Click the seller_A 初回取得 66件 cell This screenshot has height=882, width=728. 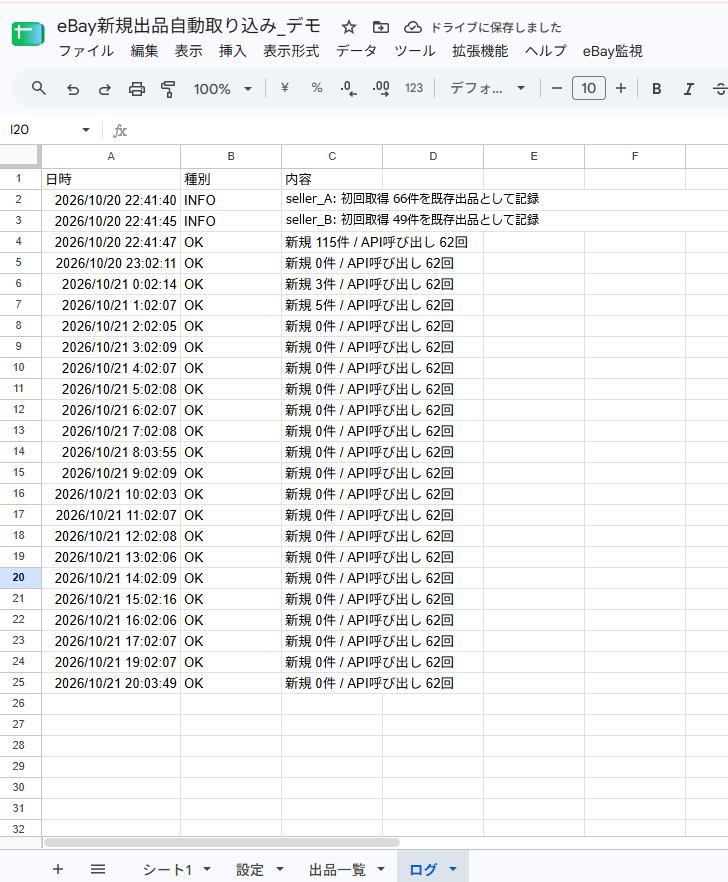point(412,199)
